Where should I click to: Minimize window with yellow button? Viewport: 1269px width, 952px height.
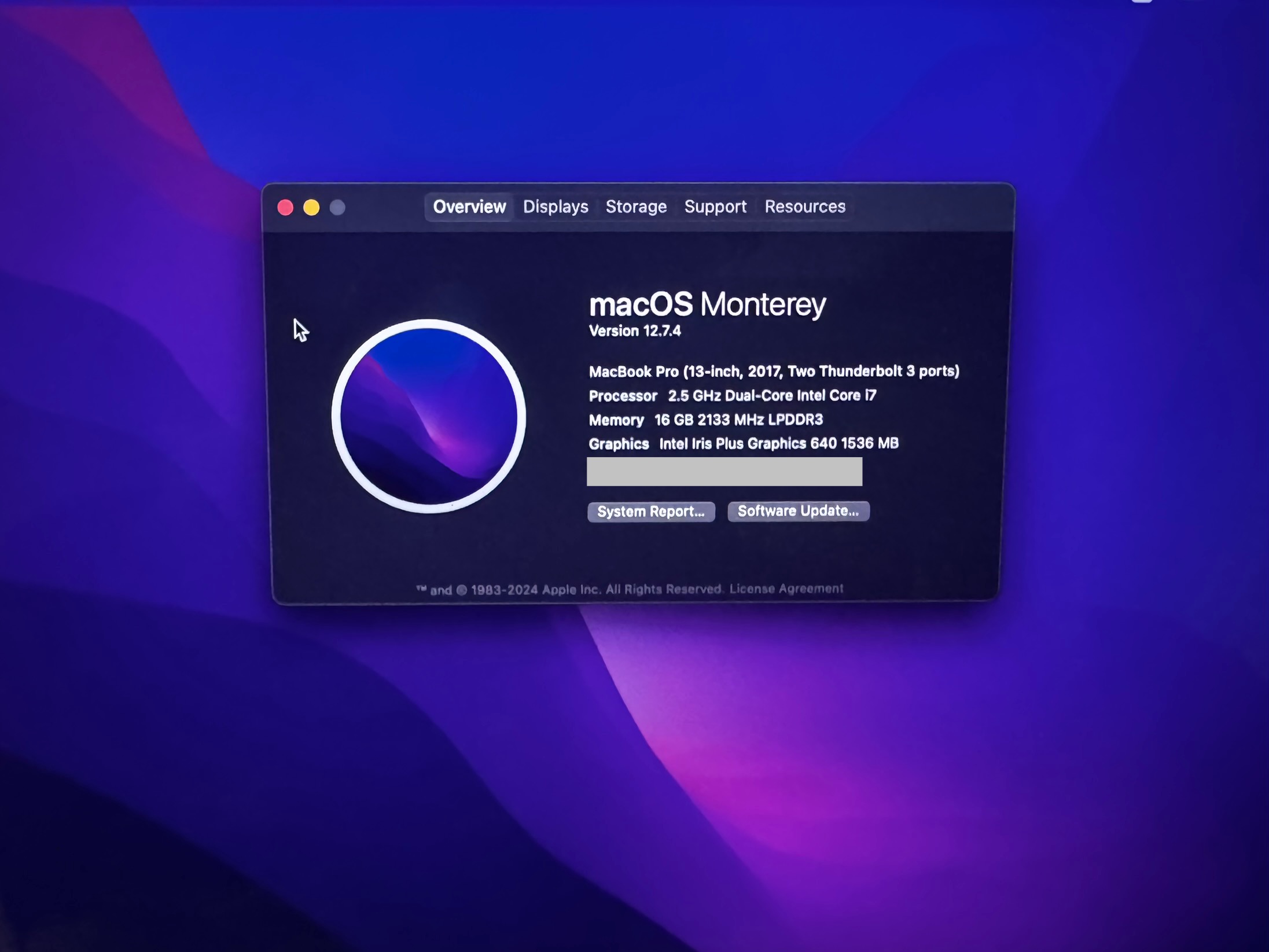pyautogui.click(x=311, y=207)
